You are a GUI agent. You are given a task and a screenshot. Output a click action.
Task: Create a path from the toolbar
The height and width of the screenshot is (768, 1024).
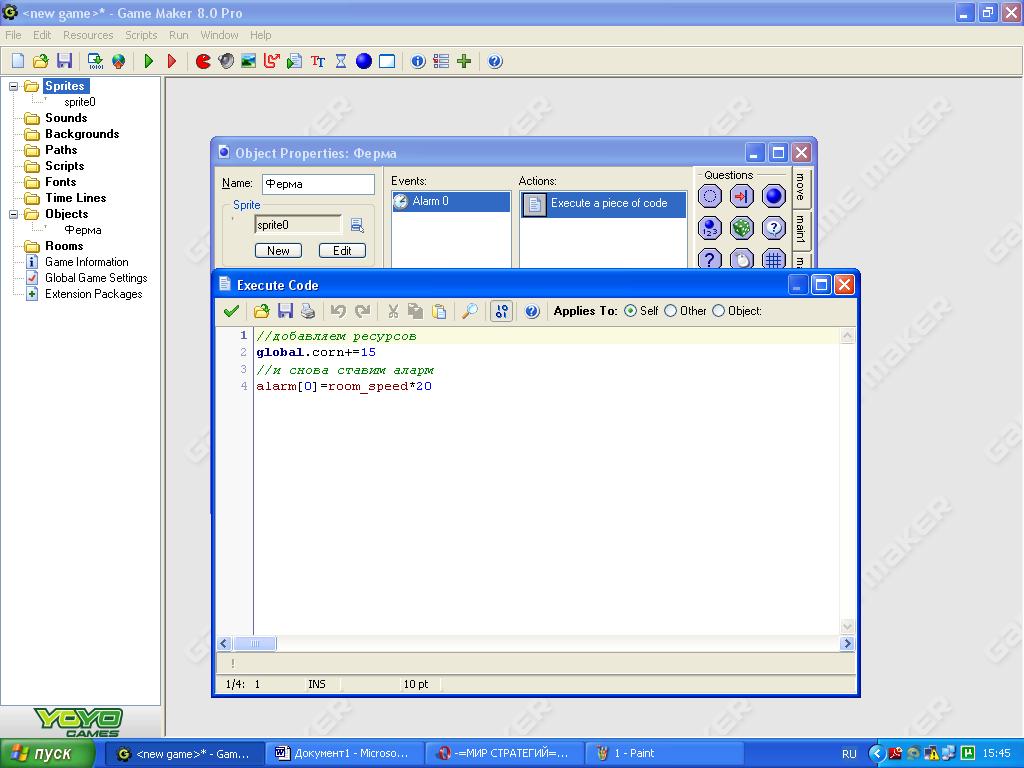pyautogui.click(x=272, y=61)
